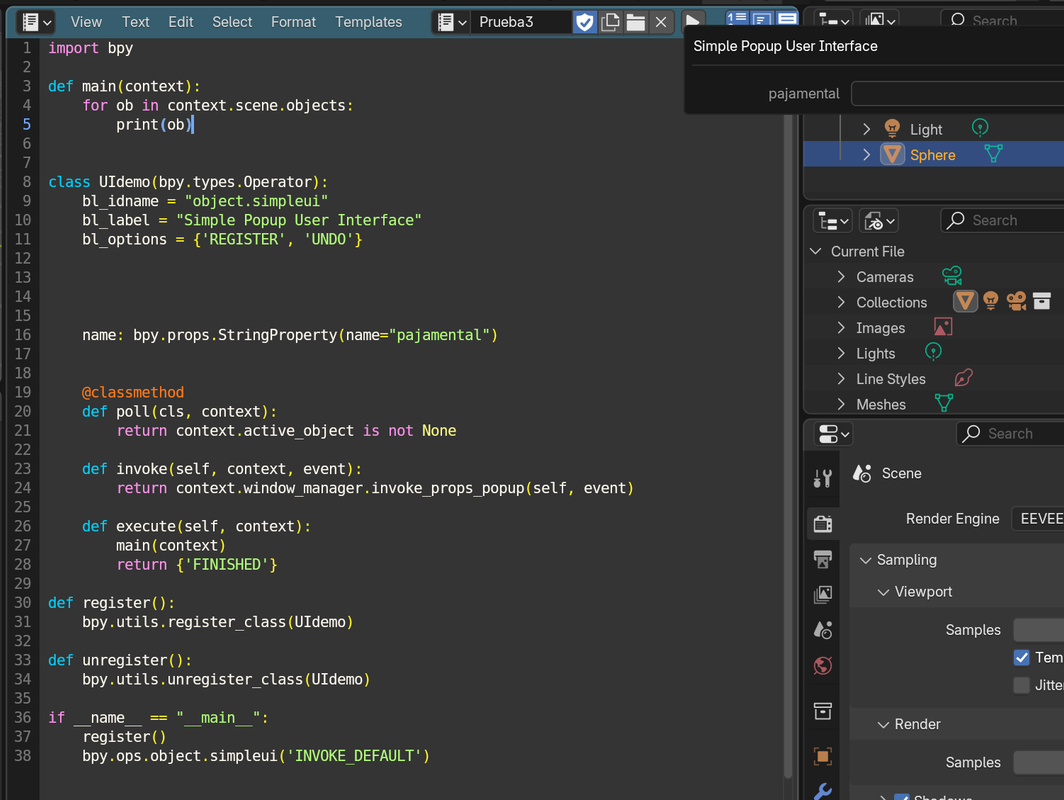Open Blender File display mode dropdown

pos(879,221)
